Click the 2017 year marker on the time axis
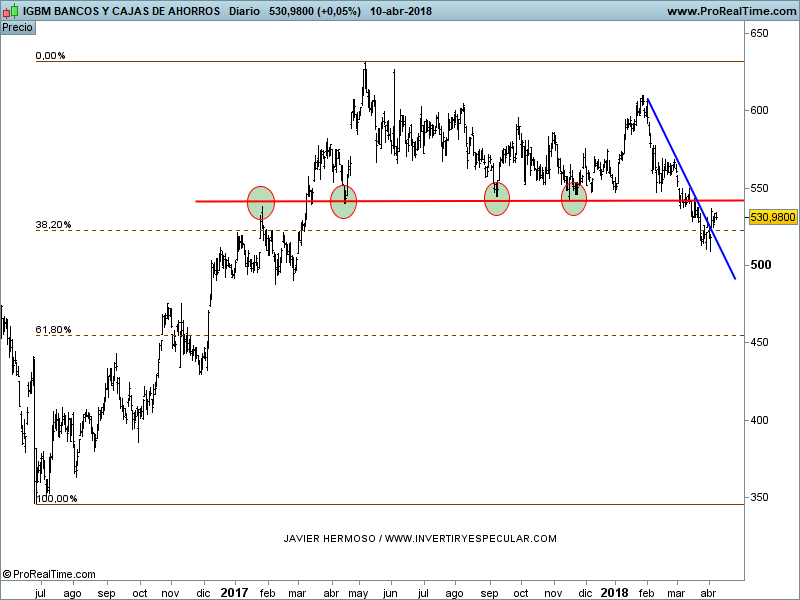 click(x=234, y=592)
